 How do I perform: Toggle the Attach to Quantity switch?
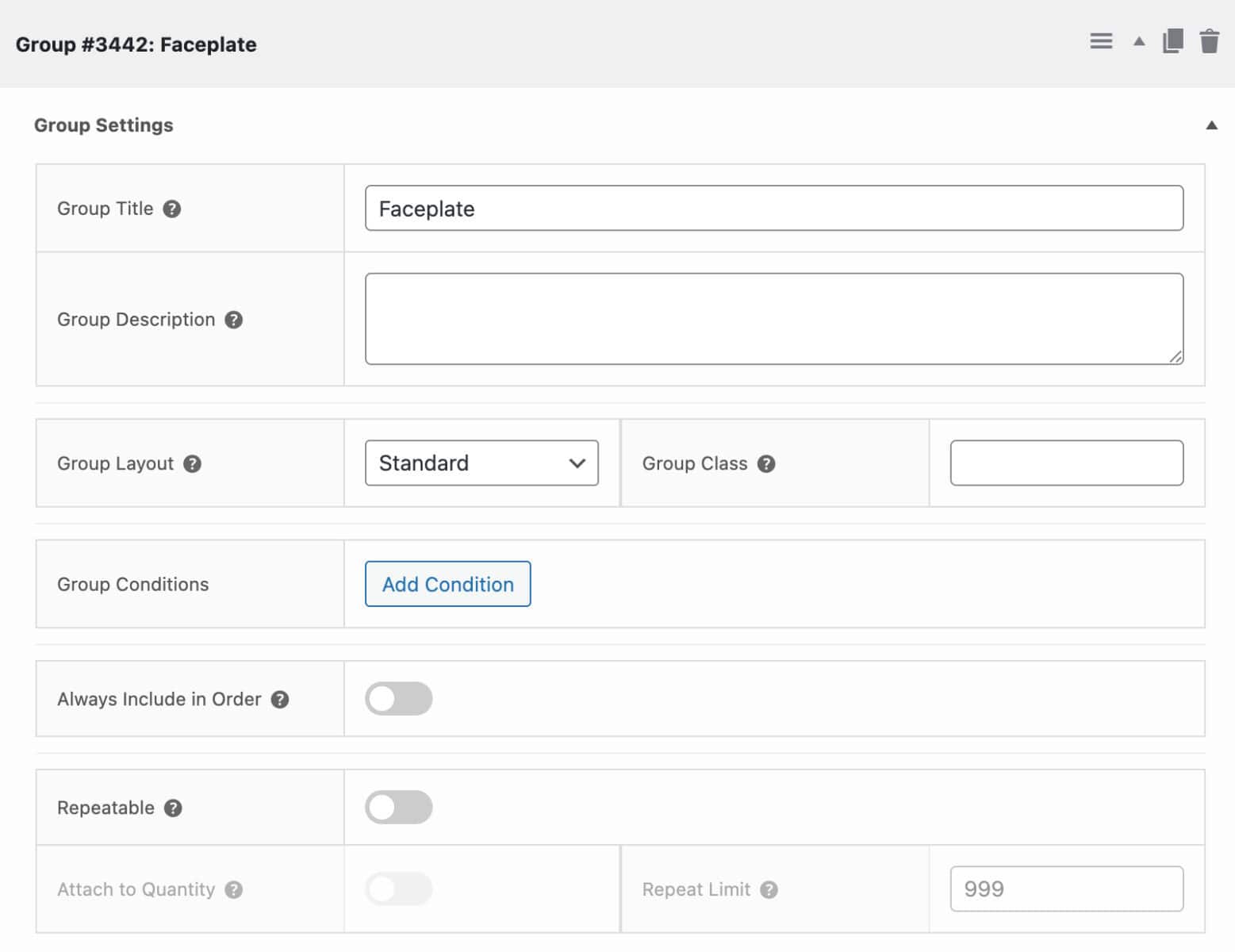pyautogui.click(x=398, y=889)
